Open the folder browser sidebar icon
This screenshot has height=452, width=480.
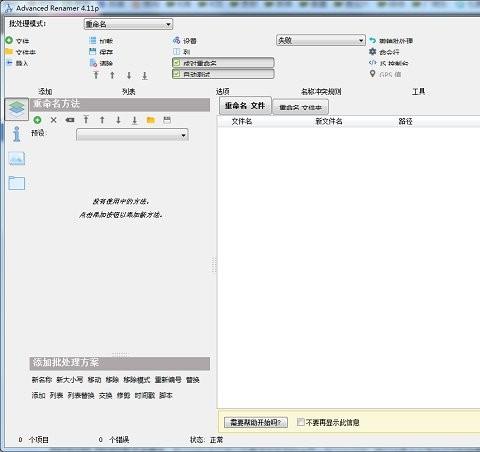[17, 183]
